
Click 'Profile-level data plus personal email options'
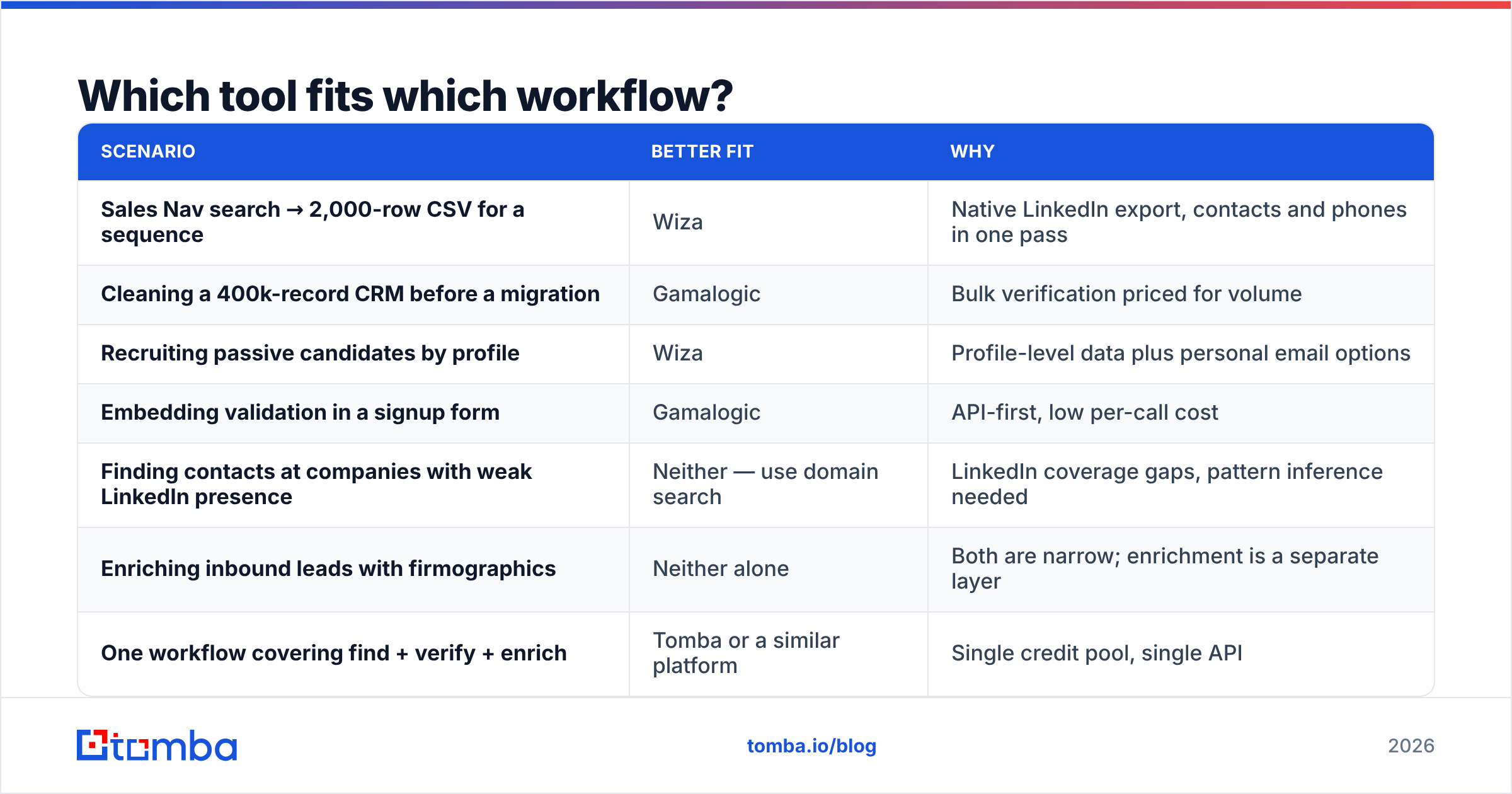pos(1181,354)
